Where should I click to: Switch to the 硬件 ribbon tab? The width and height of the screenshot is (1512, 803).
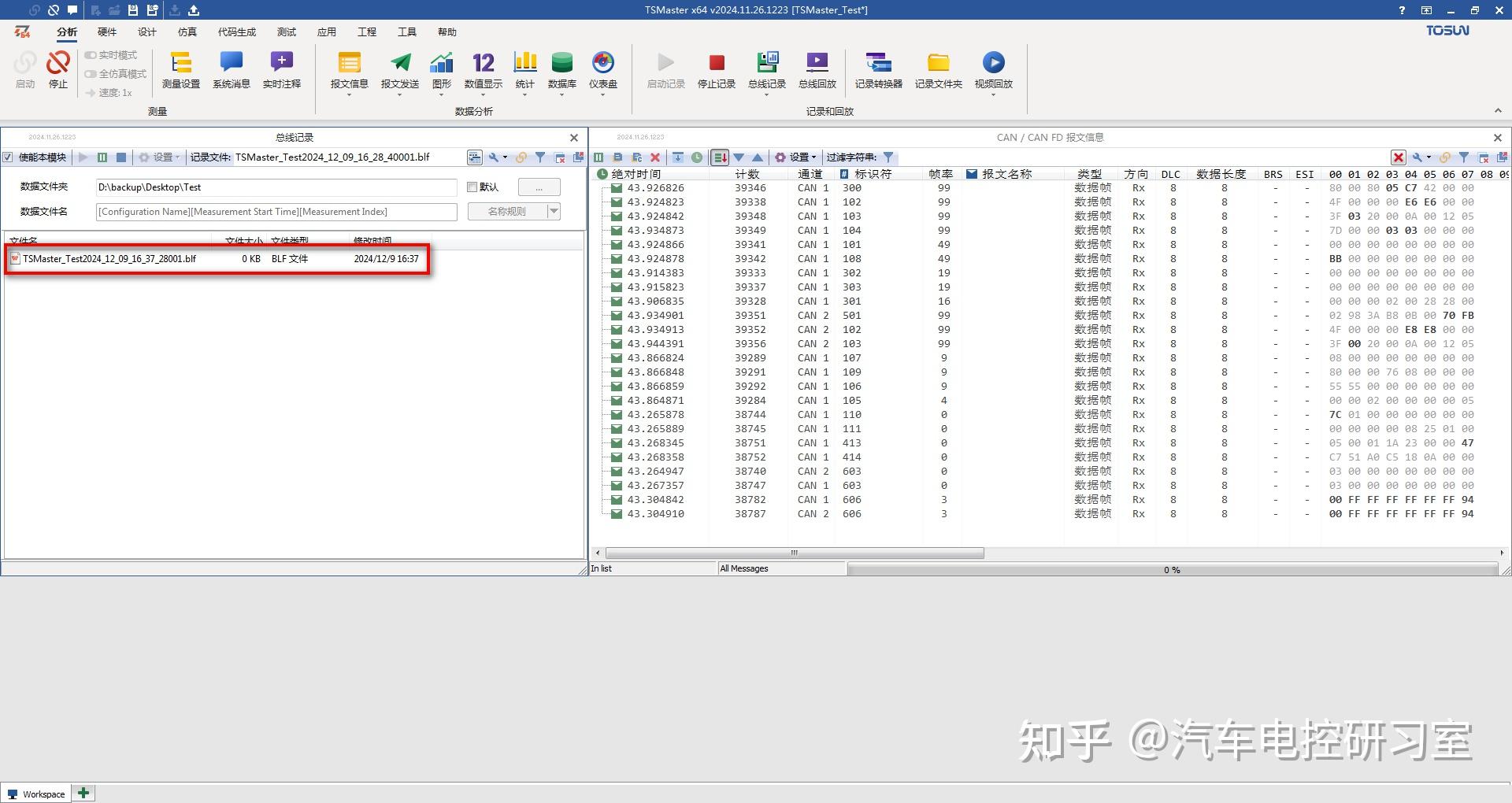[x=107, y=31]
